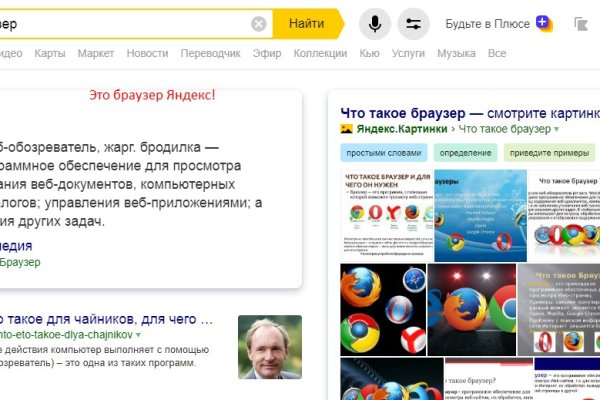Open the white slide thumbnail with browser icons row

[564, 216]
